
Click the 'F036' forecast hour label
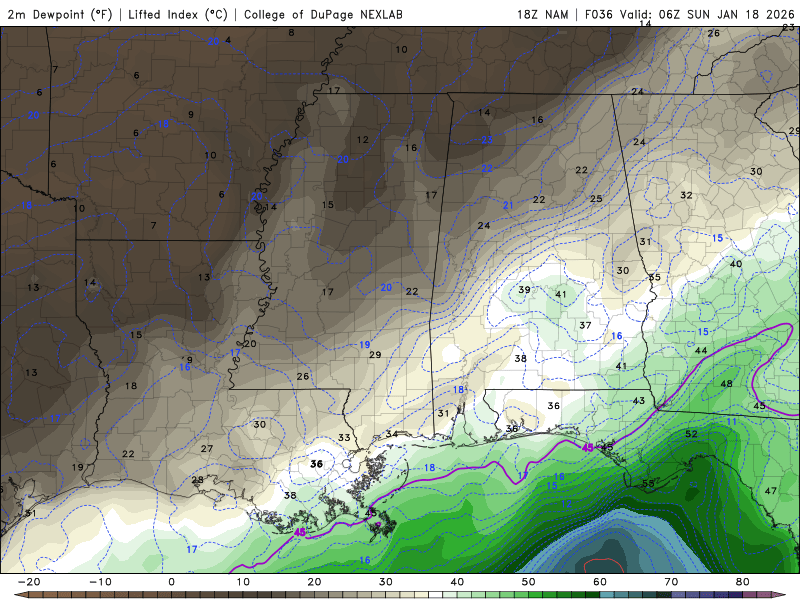point(598,14)
